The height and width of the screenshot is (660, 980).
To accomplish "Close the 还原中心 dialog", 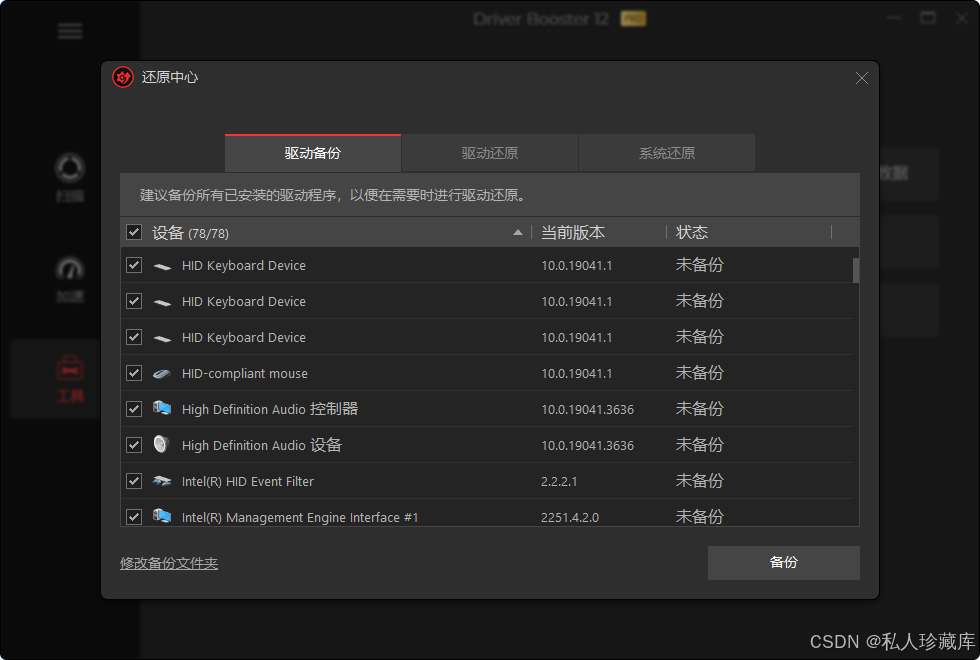I will [x=861, y=78].
